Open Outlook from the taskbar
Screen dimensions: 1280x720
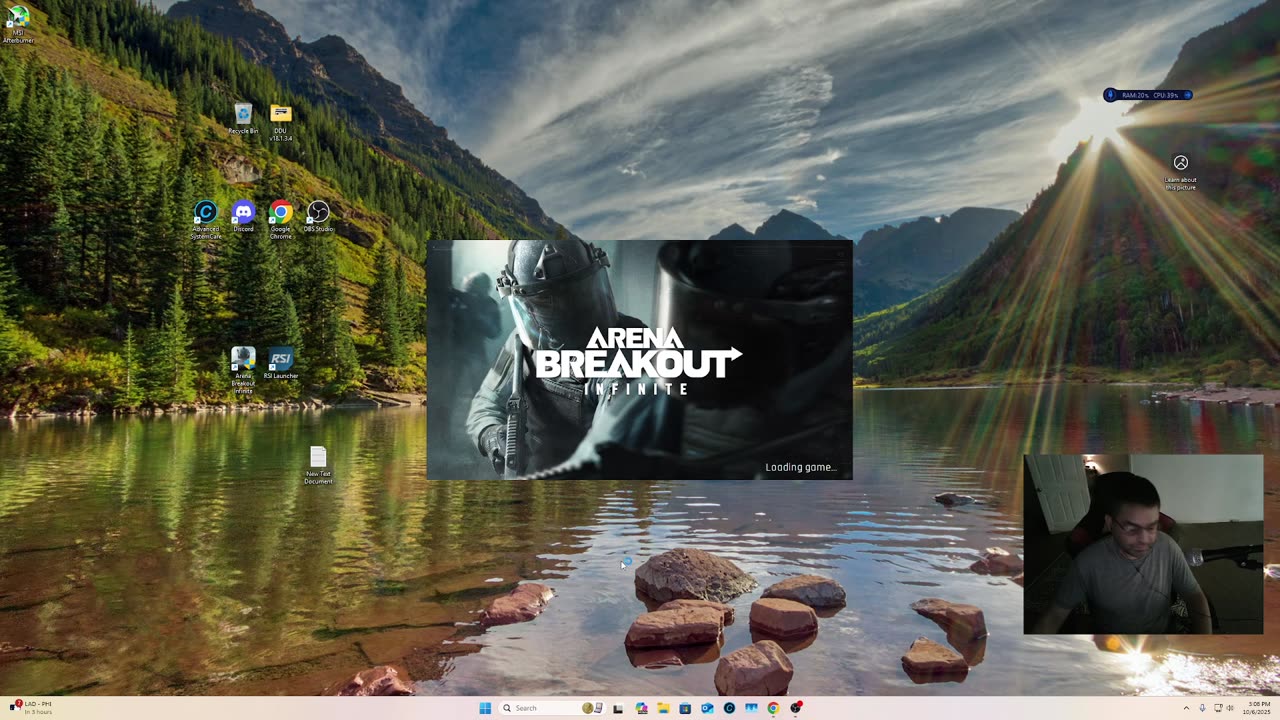coord(707,708)
